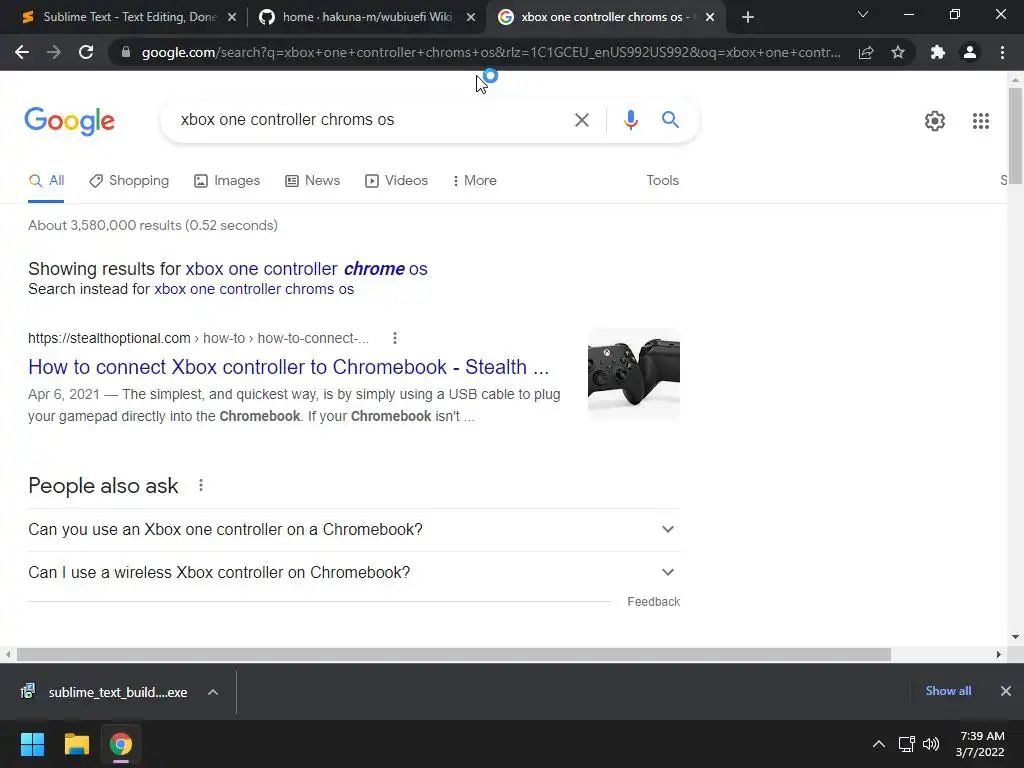Start voice search microphone
Viewport: 1024px width, 768px height.
(630, 120)
